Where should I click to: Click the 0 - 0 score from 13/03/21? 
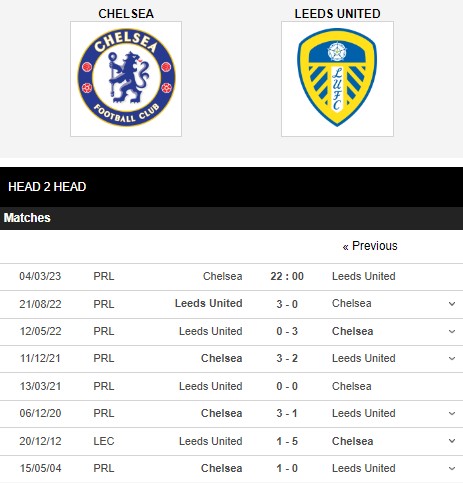[x=287, y=386]
